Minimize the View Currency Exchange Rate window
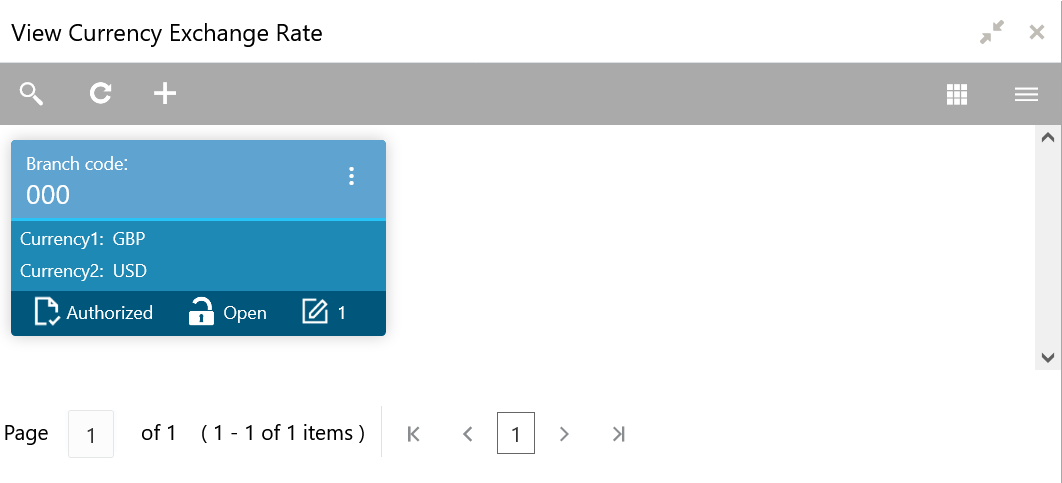The width and height of the screenshot is (1062, 483). (x=991, y=33)
